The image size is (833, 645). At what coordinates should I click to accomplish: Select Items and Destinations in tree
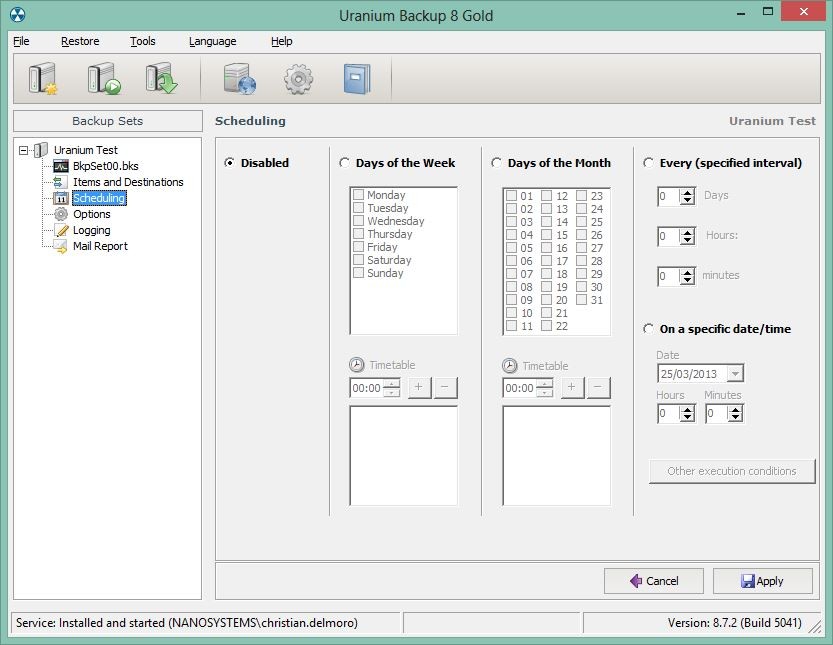point(128,182)
